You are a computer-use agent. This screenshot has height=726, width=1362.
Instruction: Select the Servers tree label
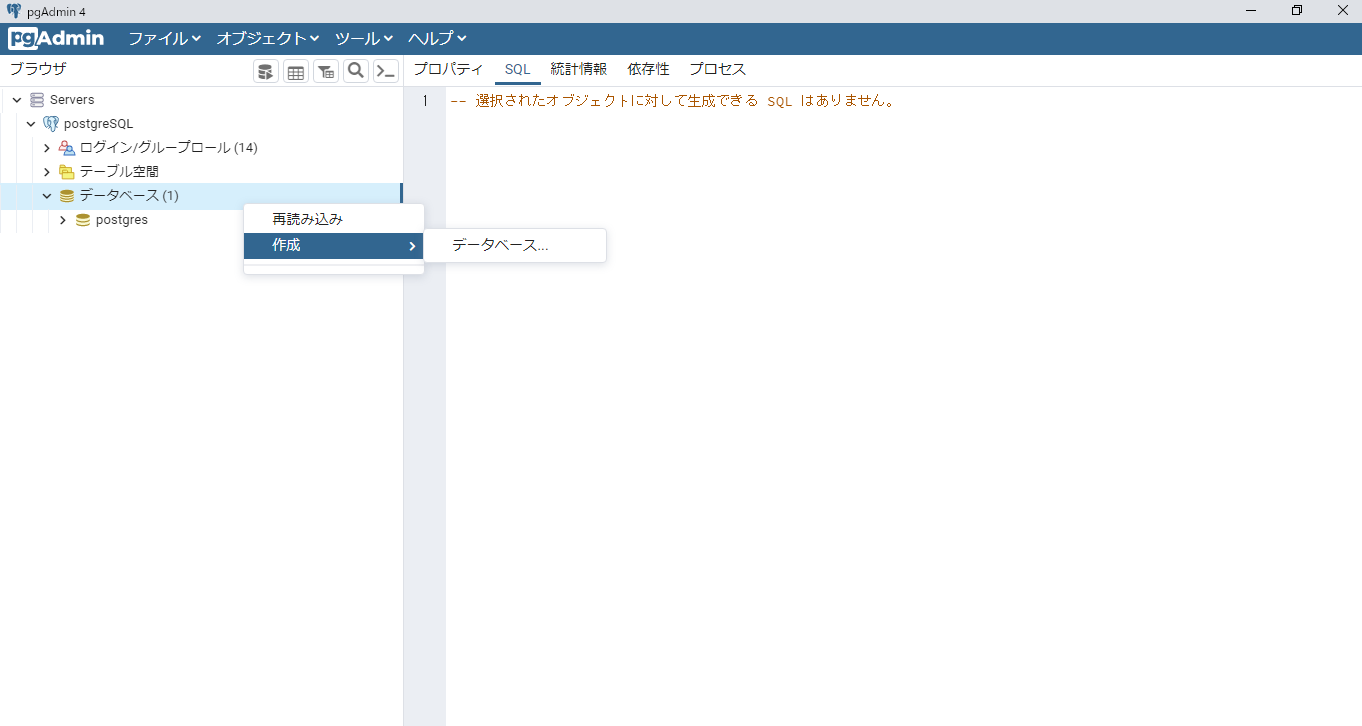pyautogui.click(x=72, y=100)
